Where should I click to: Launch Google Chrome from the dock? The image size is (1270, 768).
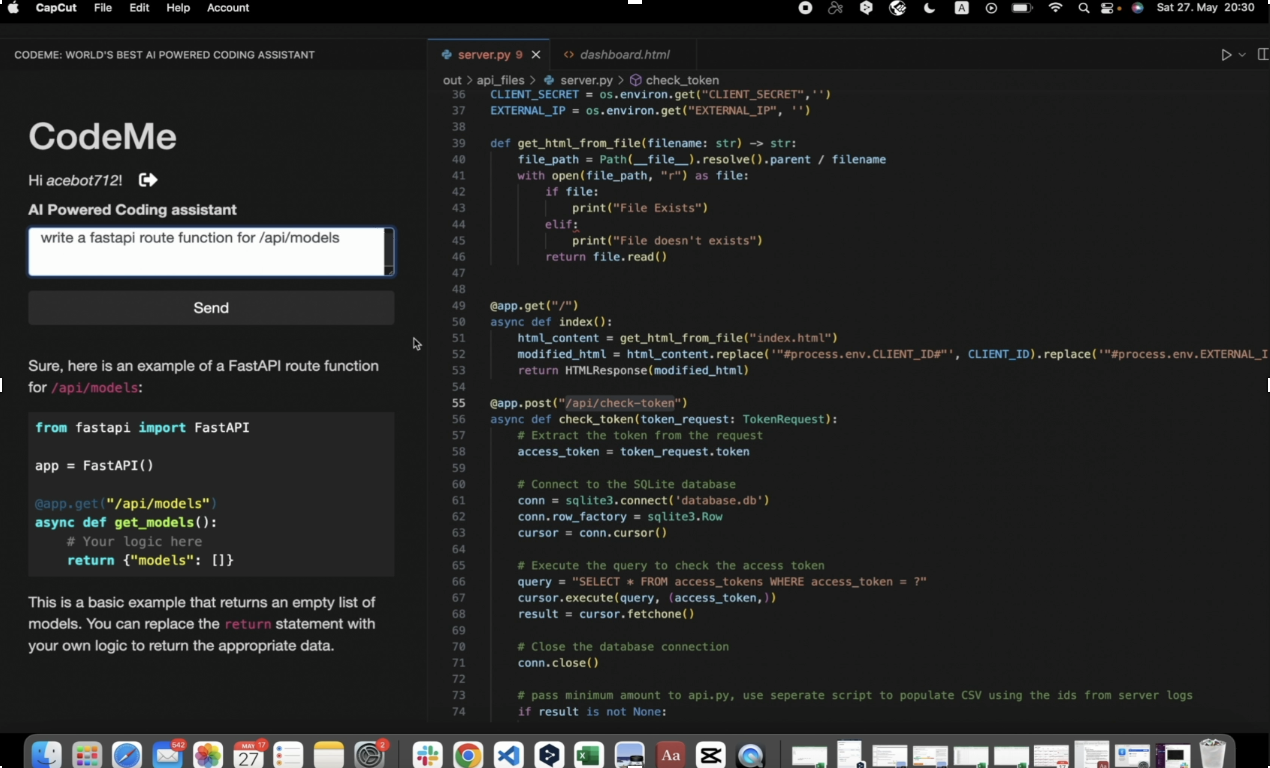point(467,755)
